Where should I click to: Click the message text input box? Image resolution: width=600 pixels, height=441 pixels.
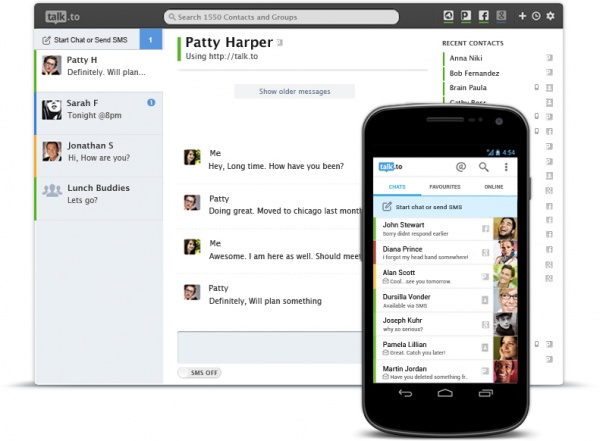point(269,347)
